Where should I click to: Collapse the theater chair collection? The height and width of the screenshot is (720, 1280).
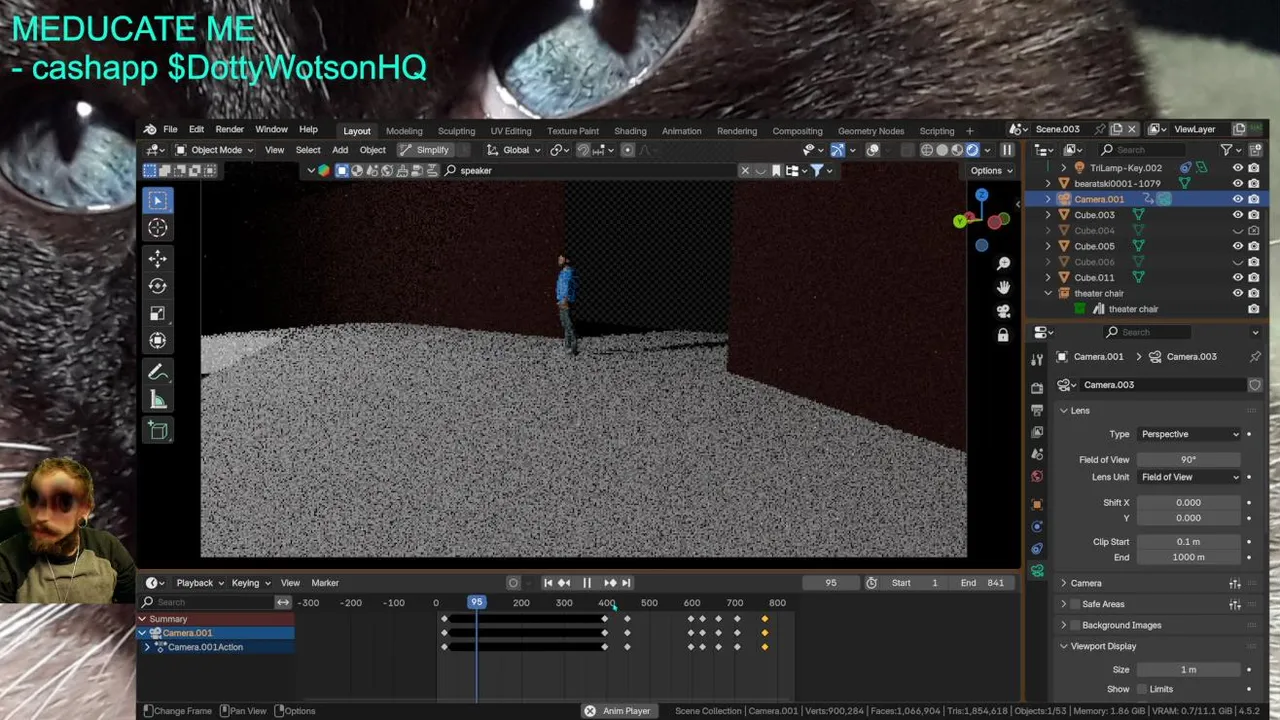click(1048, 293)
